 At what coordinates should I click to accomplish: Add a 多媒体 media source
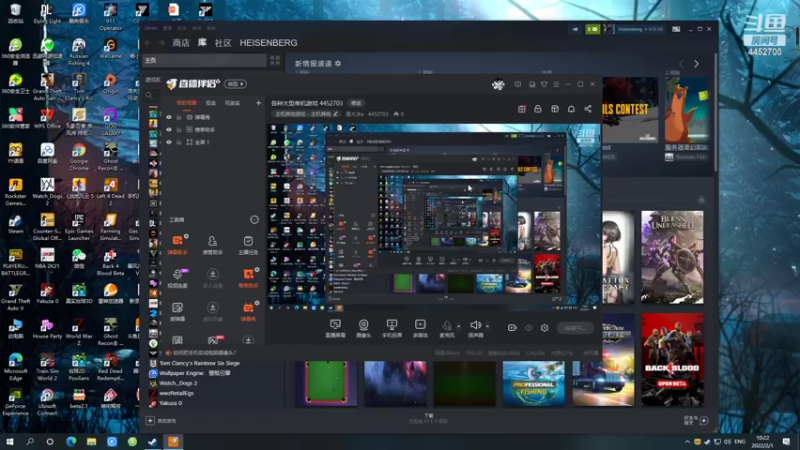(x=420, y=328)
